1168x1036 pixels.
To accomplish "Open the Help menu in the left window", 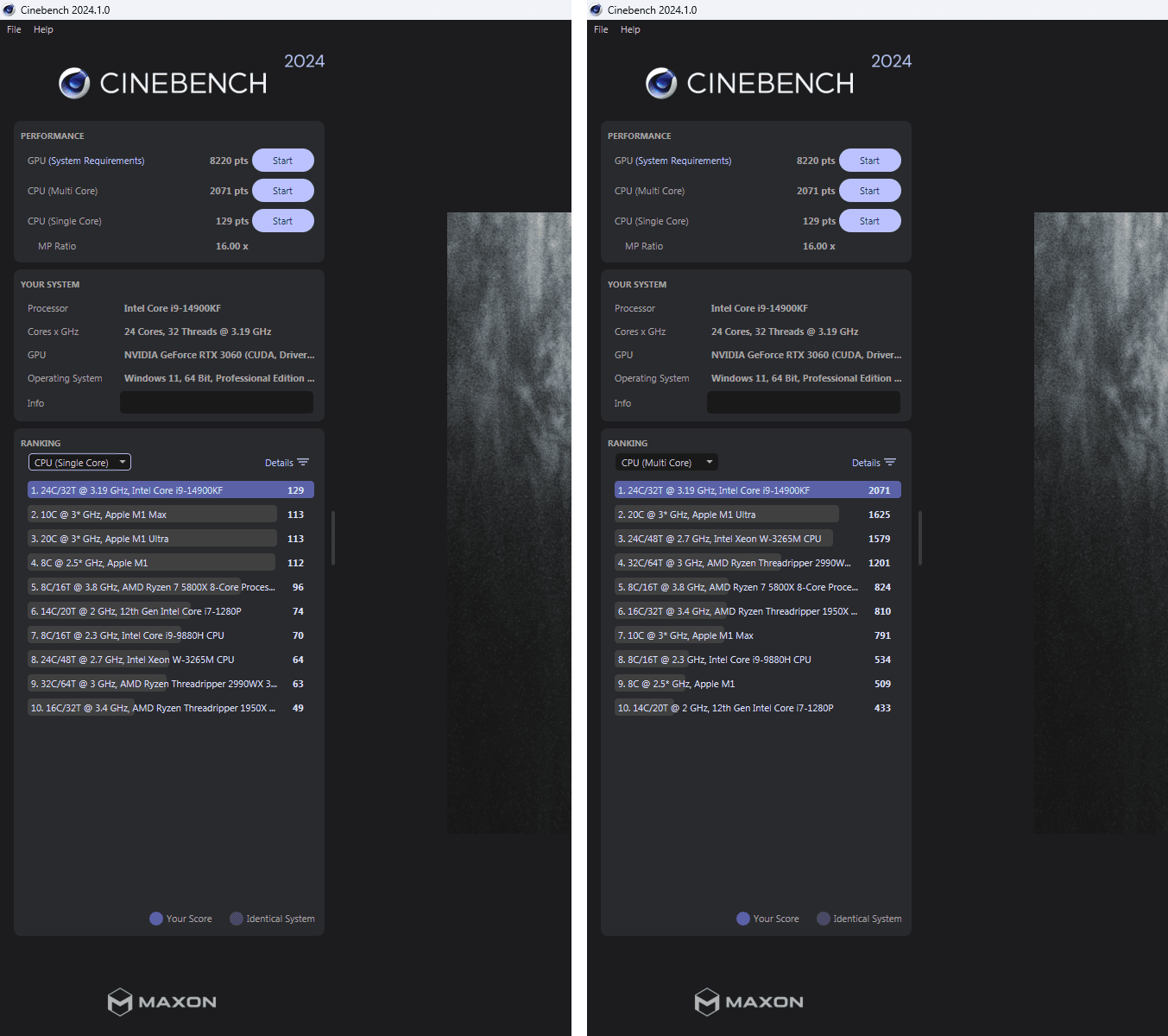I will point(43,29).
